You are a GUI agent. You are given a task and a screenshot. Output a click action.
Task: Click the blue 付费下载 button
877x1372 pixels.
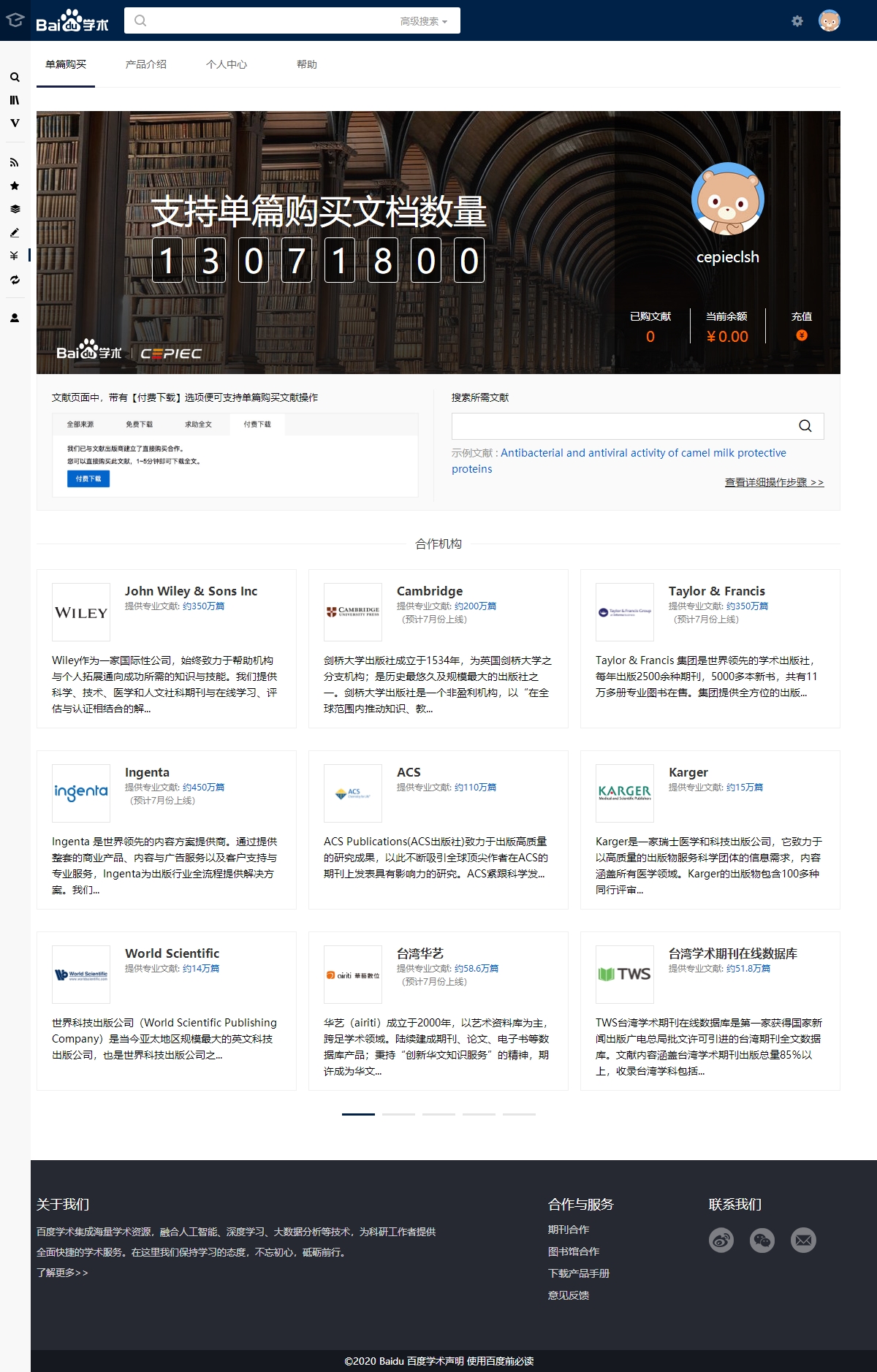pyautogui.click(x=88, y=479)
